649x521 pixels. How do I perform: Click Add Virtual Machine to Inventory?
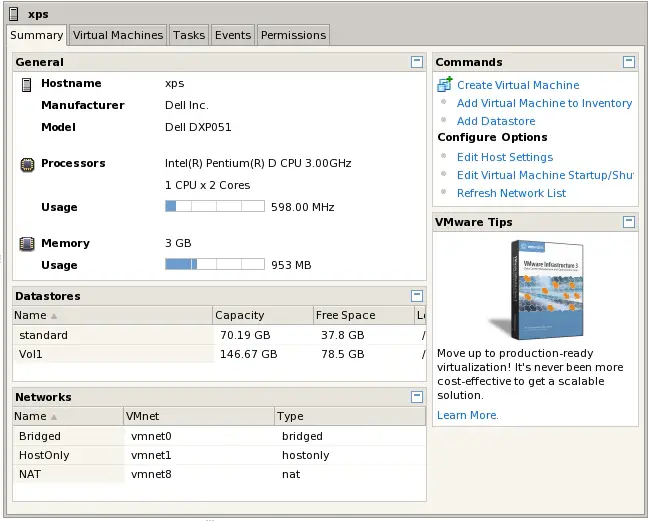544,103
